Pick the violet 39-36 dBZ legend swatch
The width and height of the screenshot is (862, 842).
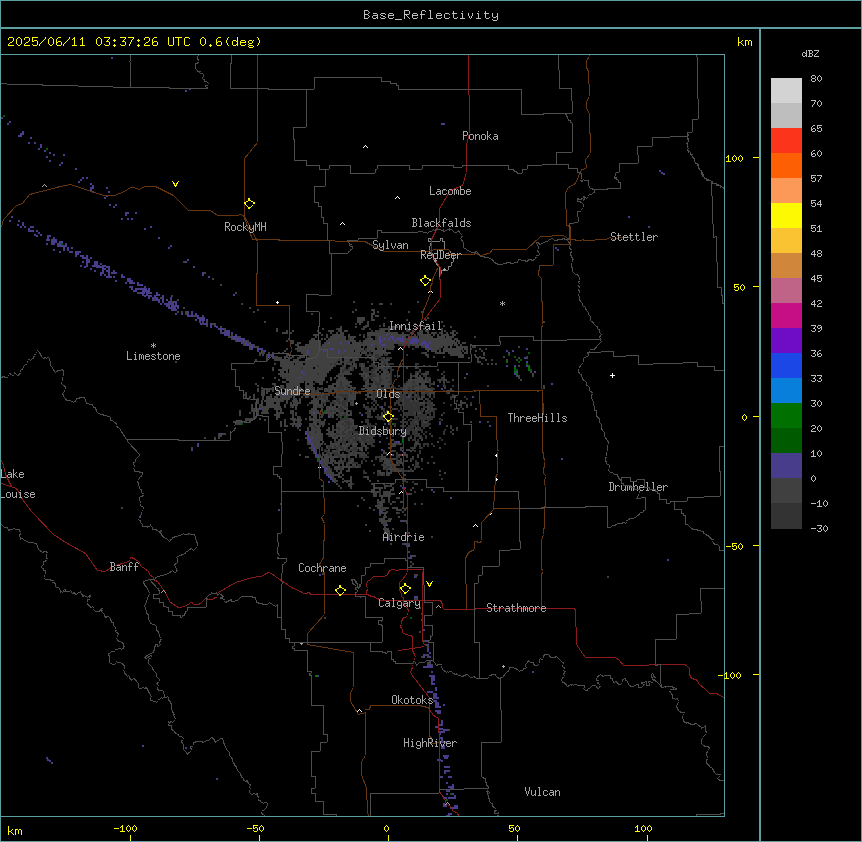pyautogui.click(x=786, y=341)
